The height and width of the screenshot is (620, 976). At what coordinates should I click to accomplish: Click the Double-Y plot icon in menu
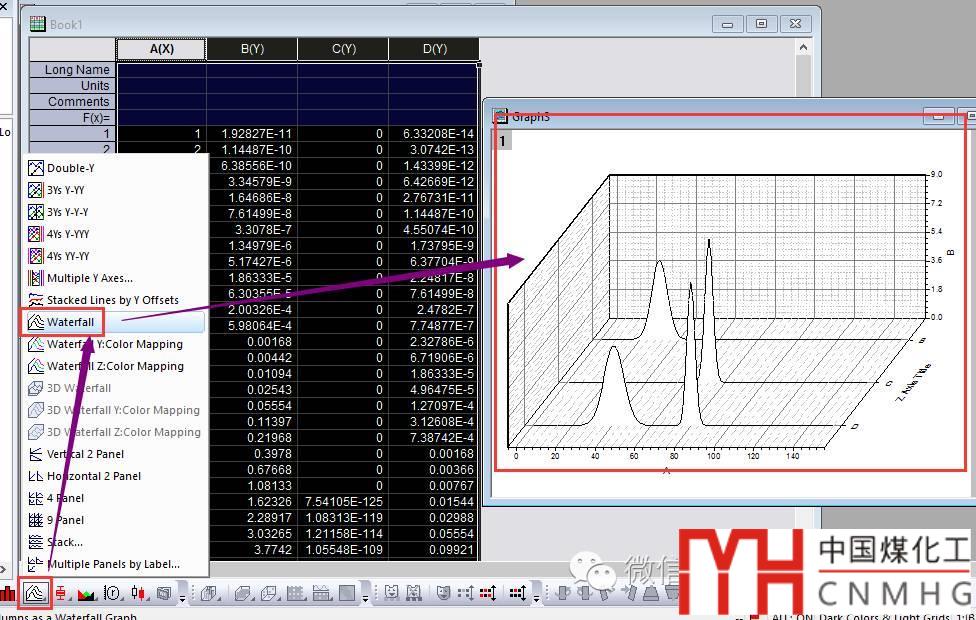(36, 168)
